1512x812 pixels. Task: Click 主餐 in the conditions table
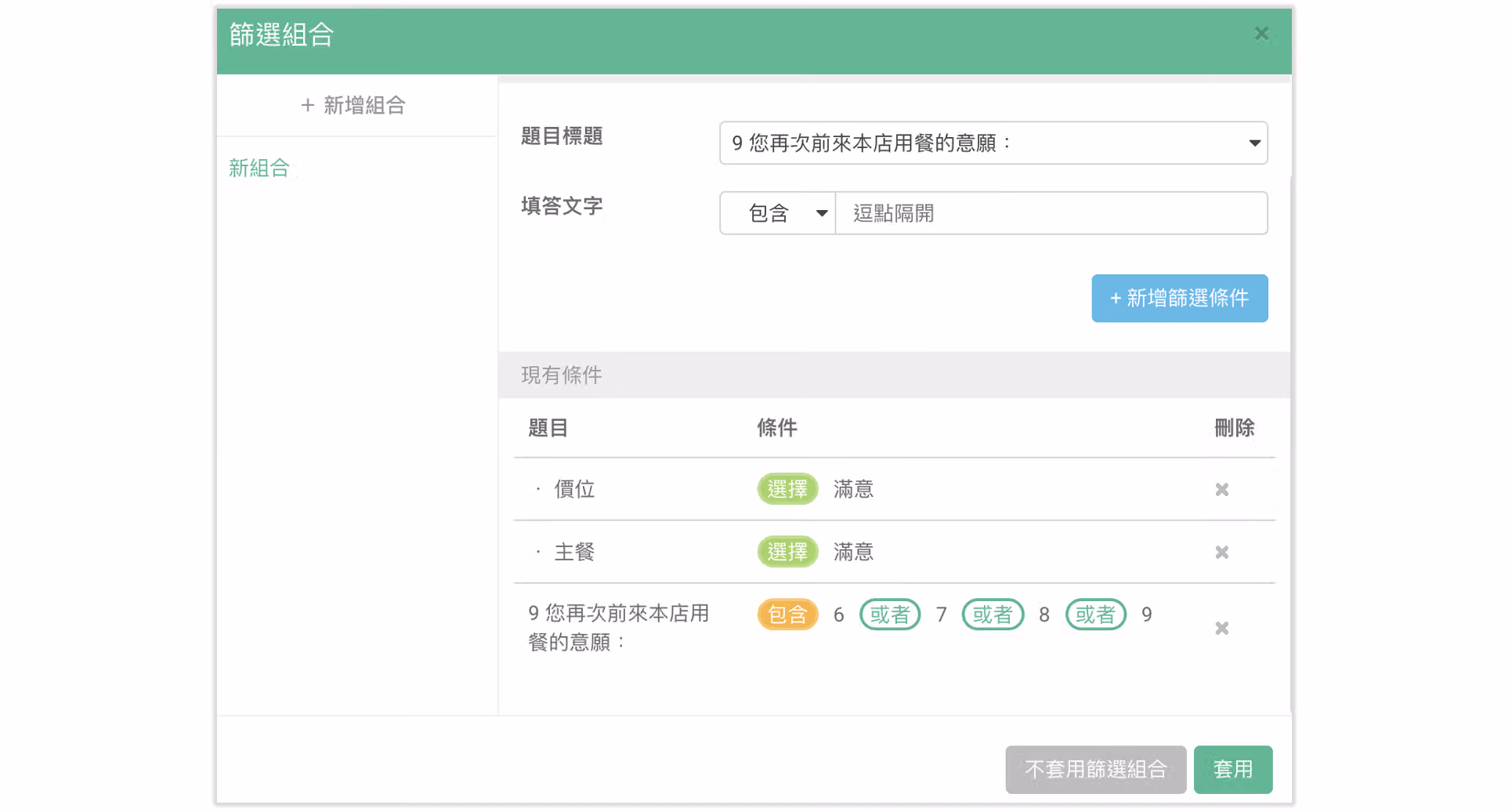pos(574,552)
